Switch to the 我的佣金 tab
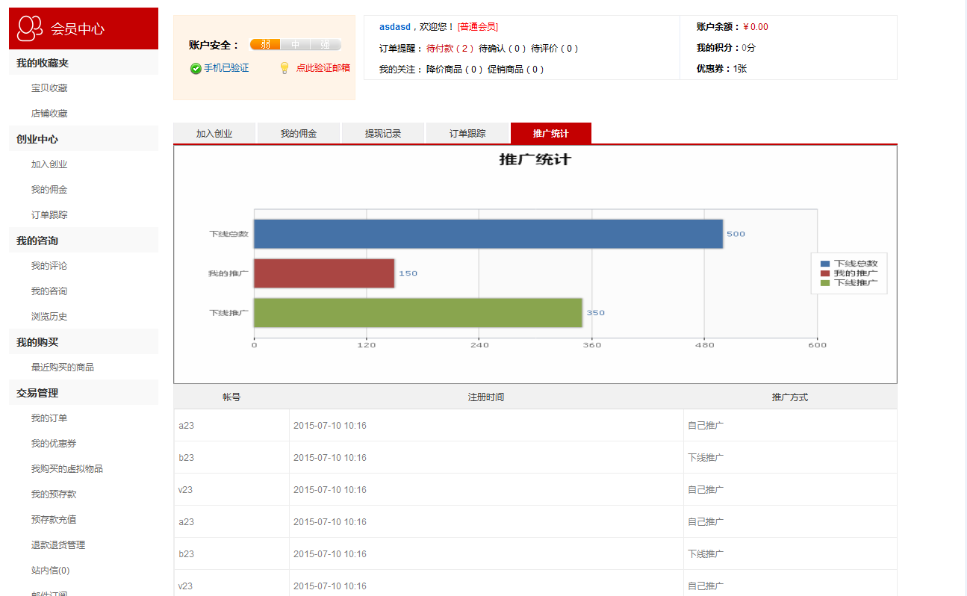The image size is (967, 596). [x=298, y=133]
